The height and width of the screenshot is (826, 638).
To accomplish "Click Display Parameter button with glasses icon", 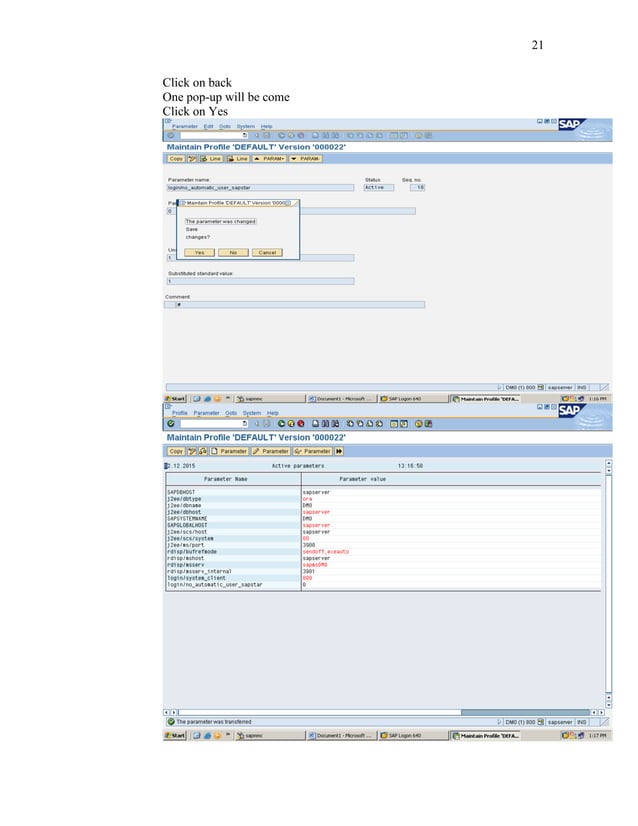I will point(312,451).
